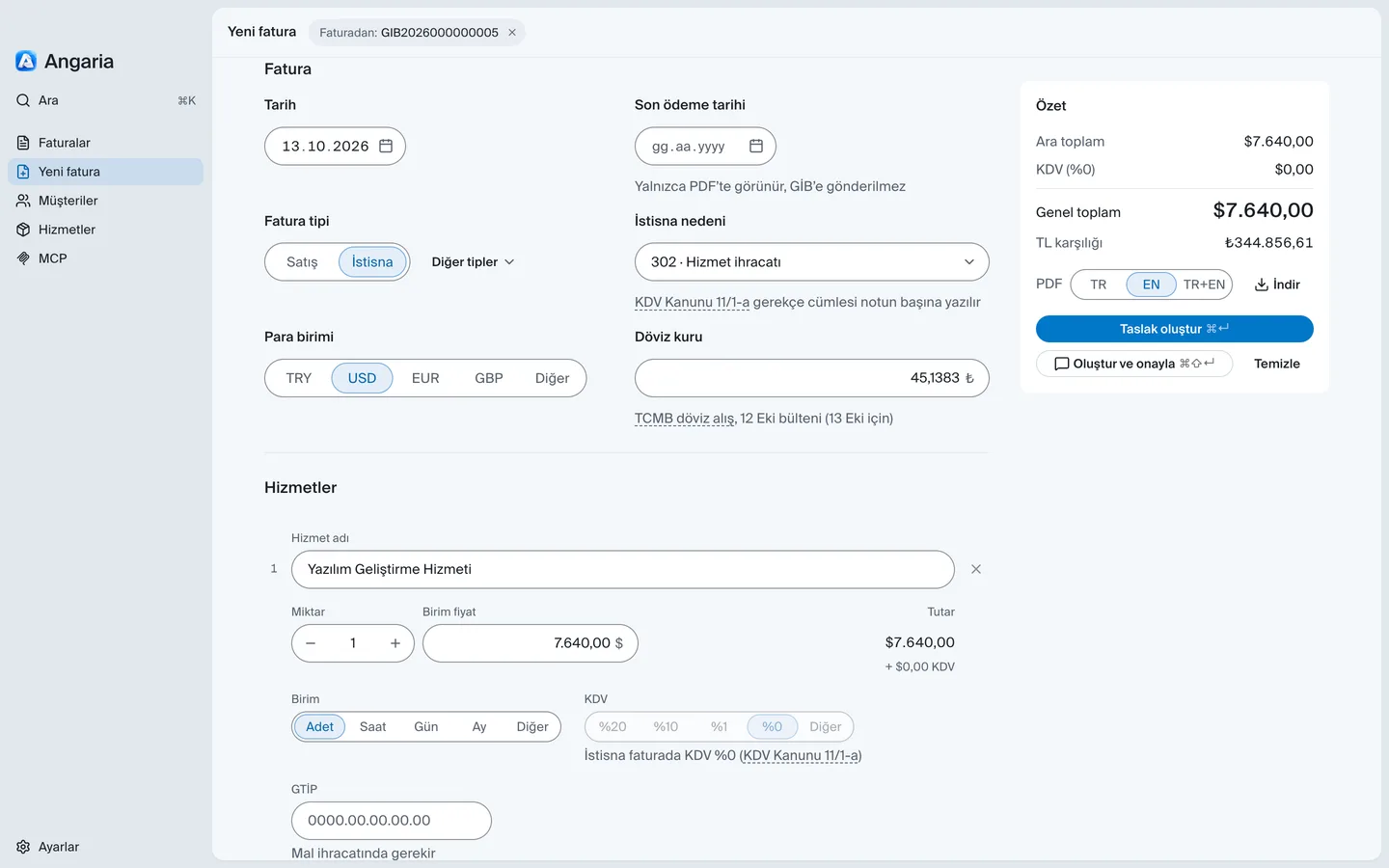Go to Müşteriler in the sidebar
Screen dimensions: 1389x868
tap(106, 201)
